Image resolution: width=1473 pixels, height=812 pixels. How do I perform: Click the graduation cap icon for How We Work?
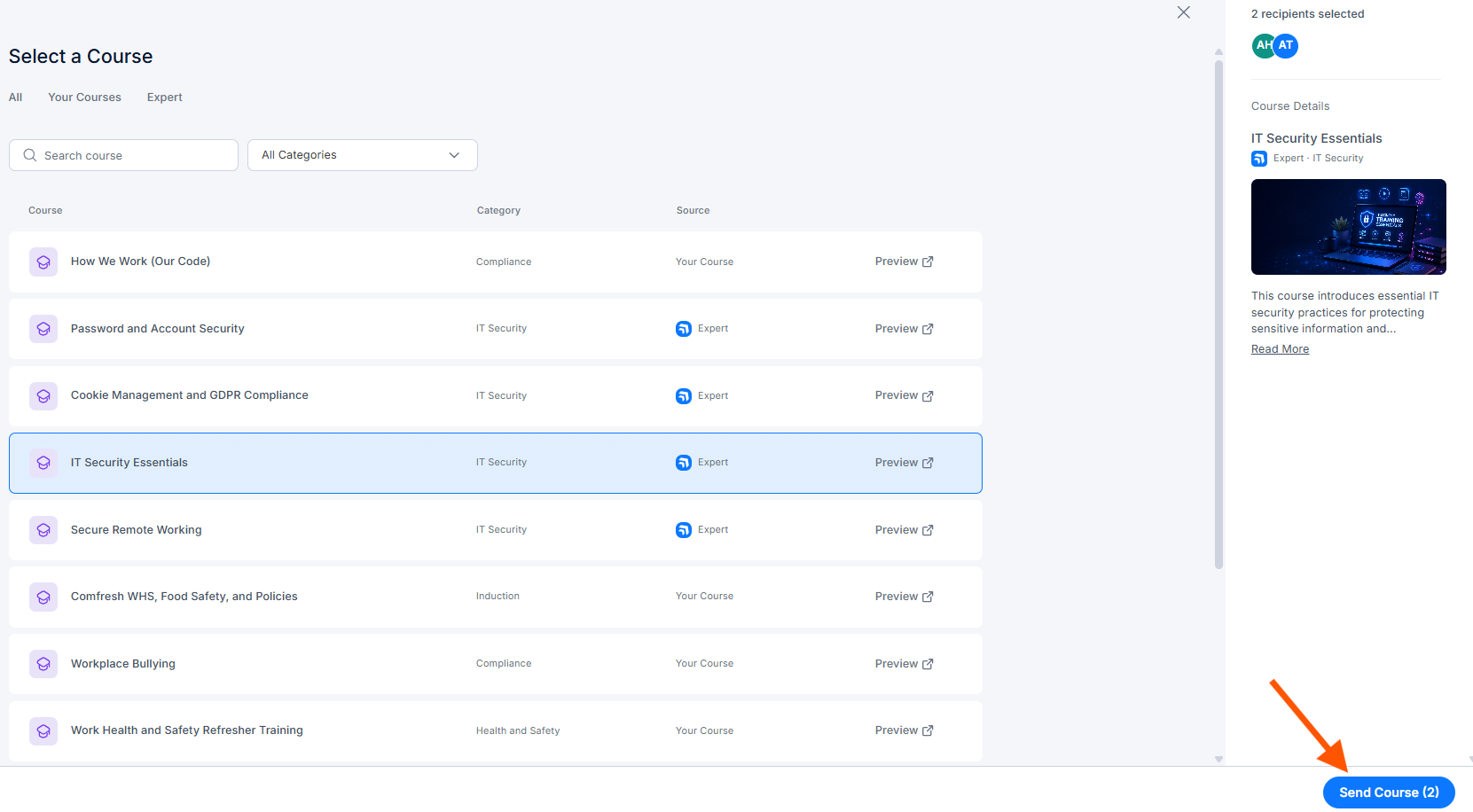[x=43, y=262]
